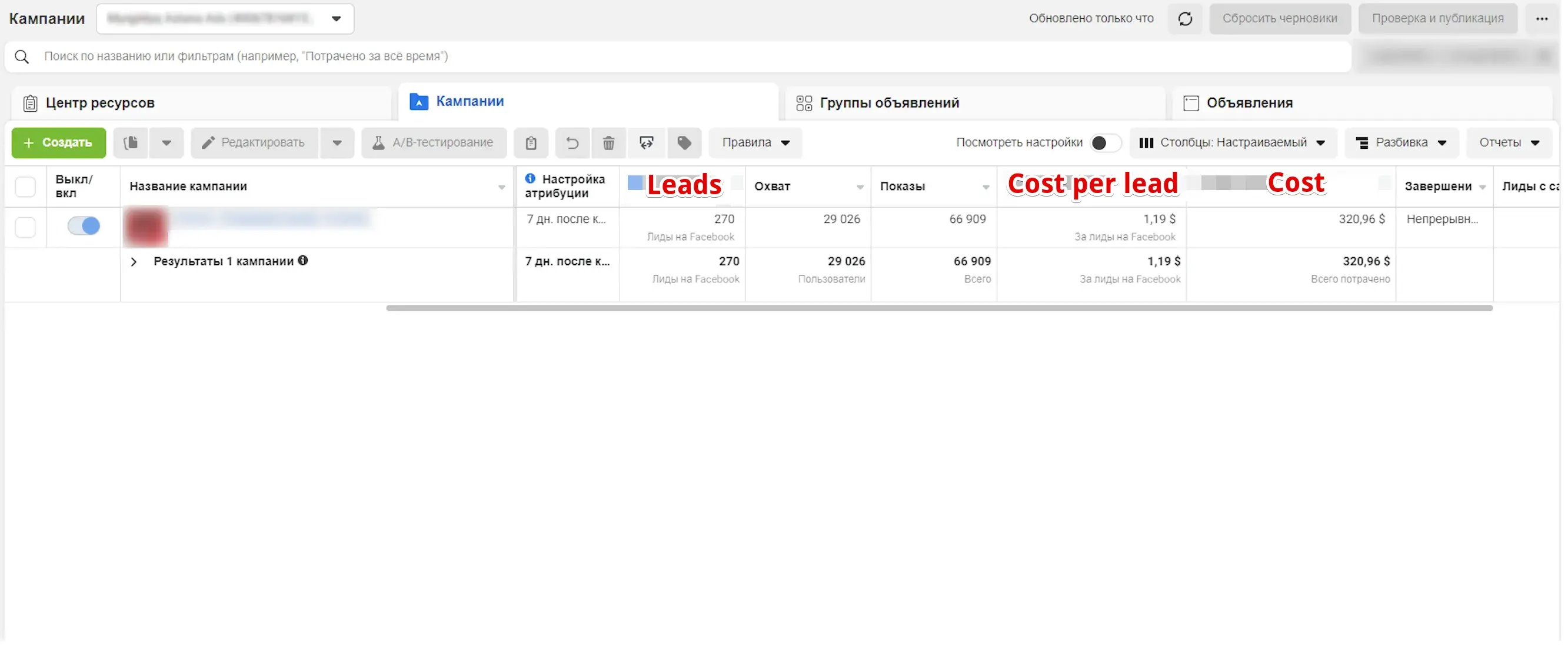Open the 'Разбивка' dropdown
Image resolution: width=1568 pixels, height=652 pixels.
tap(1400, 142)
